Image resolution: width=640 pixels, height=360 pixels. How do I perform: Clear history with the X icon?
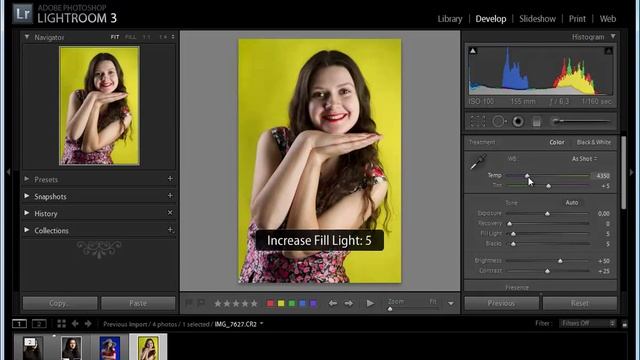(x=170, y=213)
